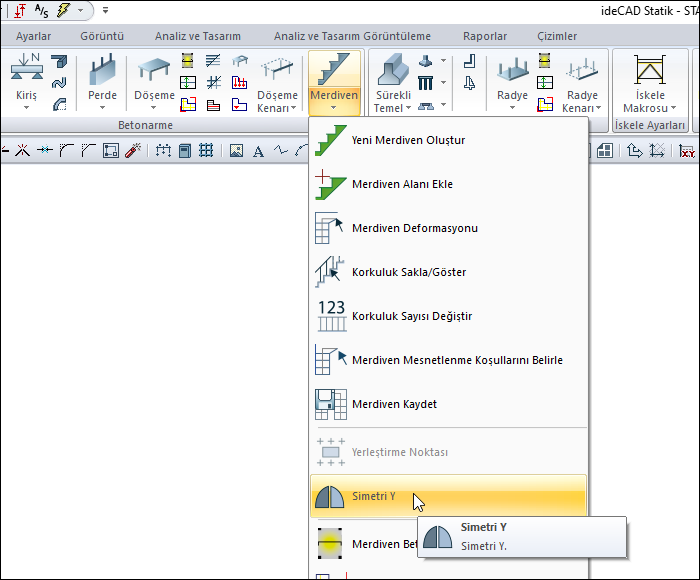Click the column-row footing icon

coord(425,83)
